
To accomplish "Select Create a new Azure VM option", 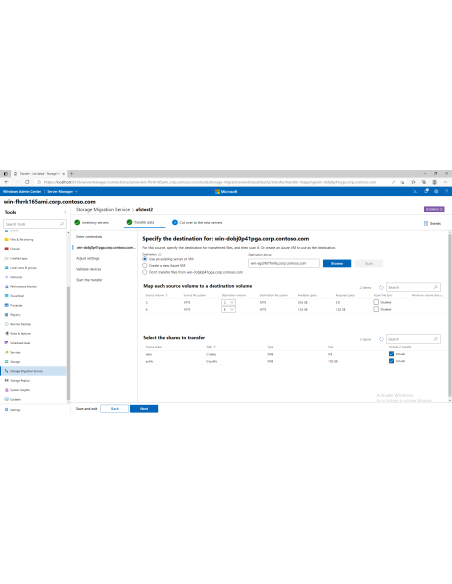I will point(145,266).
